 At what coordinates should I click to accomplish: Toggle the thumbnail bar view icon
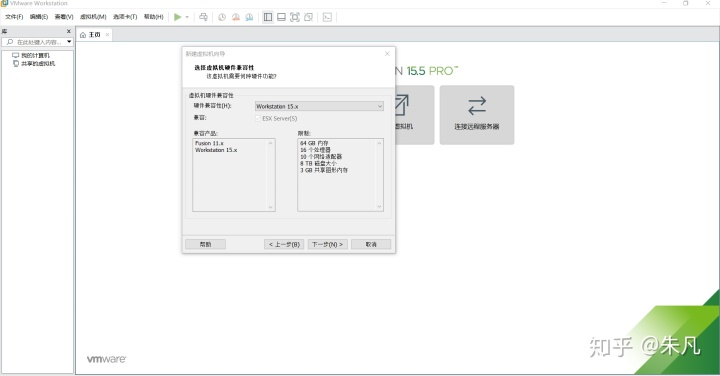[281, 17]
